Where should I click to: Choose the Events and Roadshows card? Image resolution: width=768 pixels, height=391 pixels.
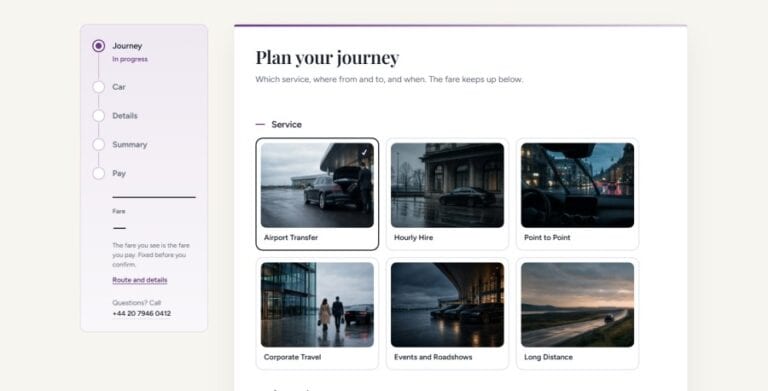447,314
